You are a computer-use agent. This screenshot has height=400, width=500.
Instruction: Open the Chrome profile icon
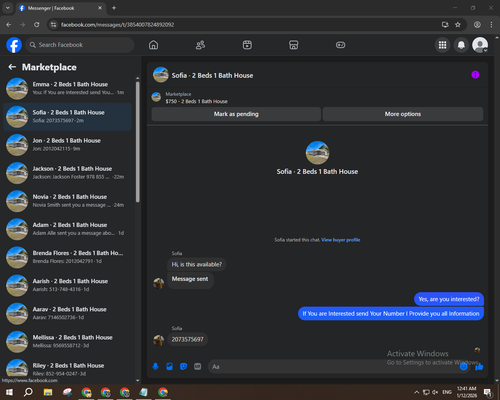point(477,25)
